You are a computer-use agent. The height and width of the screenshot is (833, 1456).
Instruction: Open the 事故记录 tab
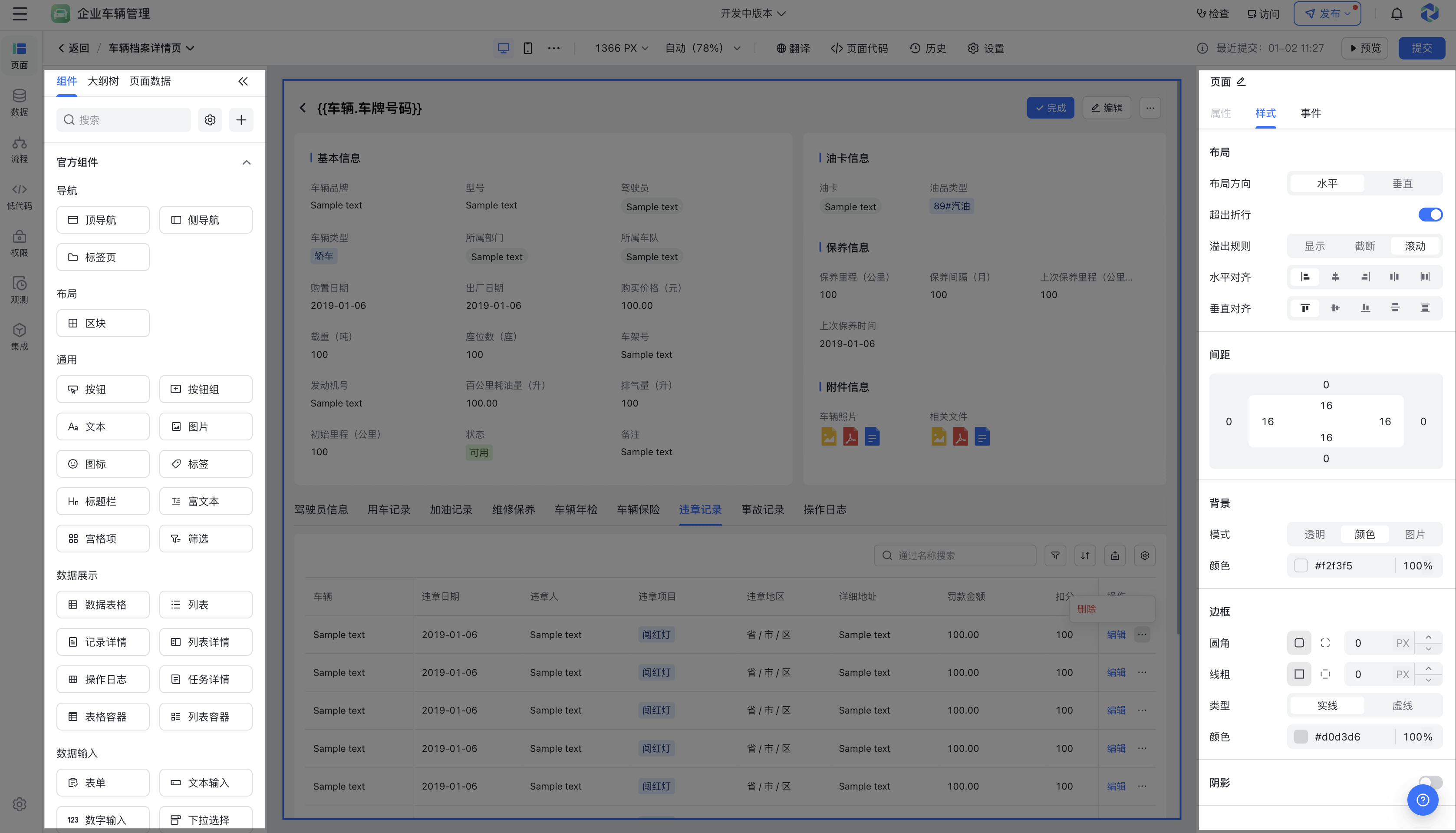pyautogui.click(x=762, y=509)
